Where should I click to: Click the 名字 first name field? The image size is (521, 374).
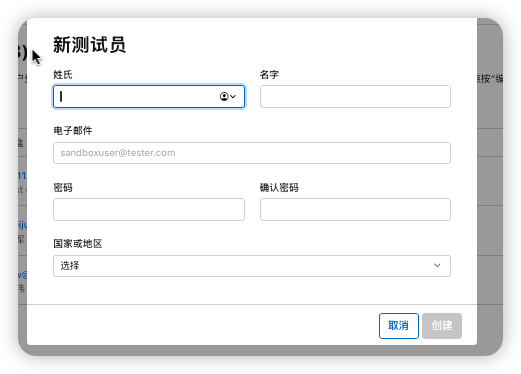point(355,97)
